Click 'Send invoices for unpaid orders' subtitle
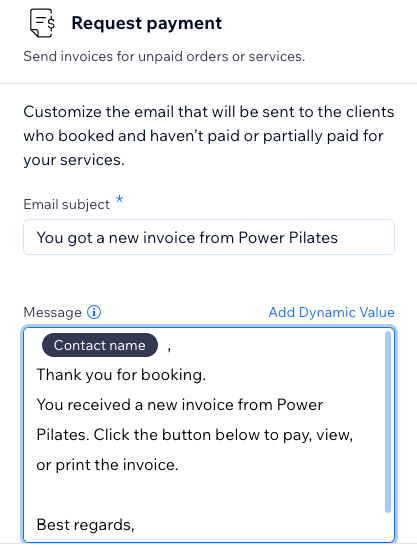The height and width of the screenshot is (548, 417). [164, 56]
